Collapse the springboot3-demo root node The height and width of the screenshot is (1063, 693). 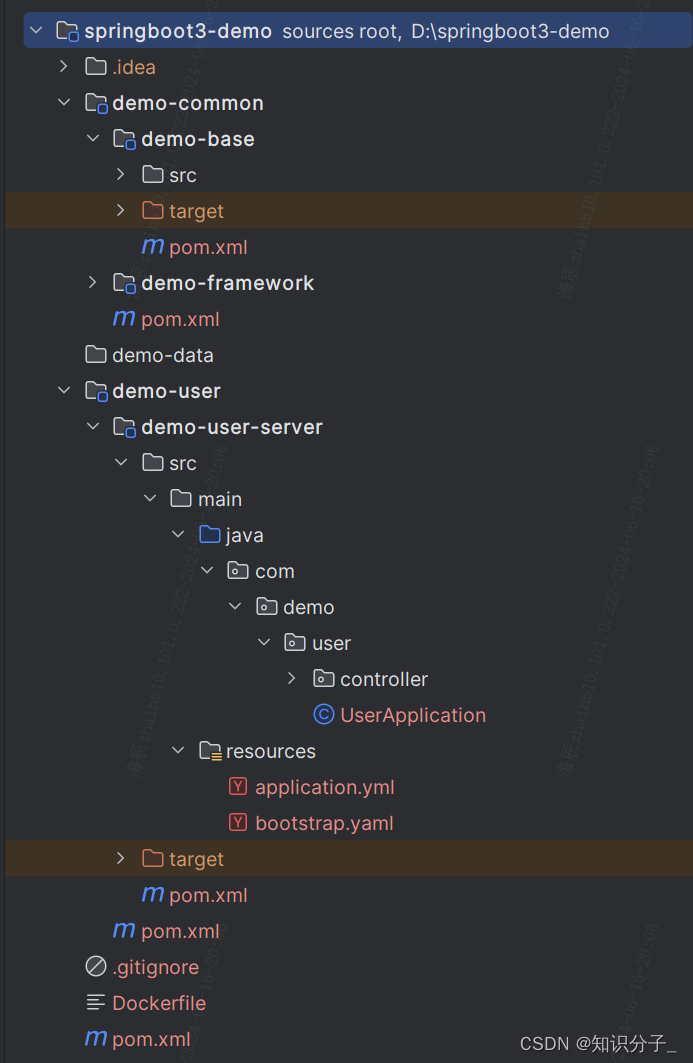[x=37, y=31]
